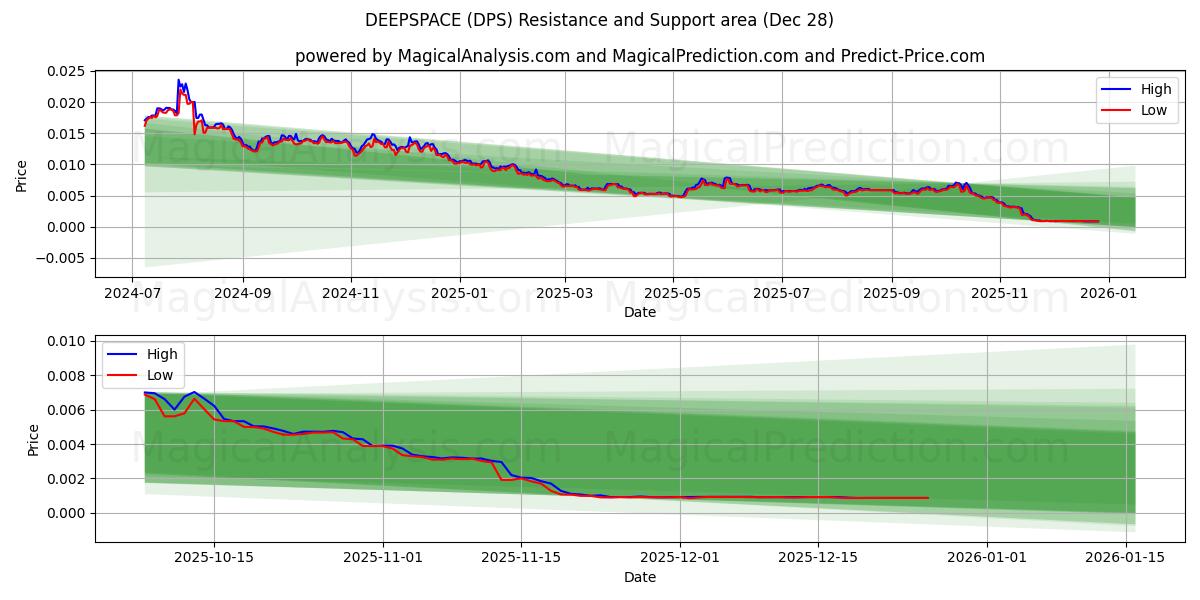Screen dimensions: 1200x600
Task: Click 'High' in the top chart legend
Action: (x=1156, y=89)
